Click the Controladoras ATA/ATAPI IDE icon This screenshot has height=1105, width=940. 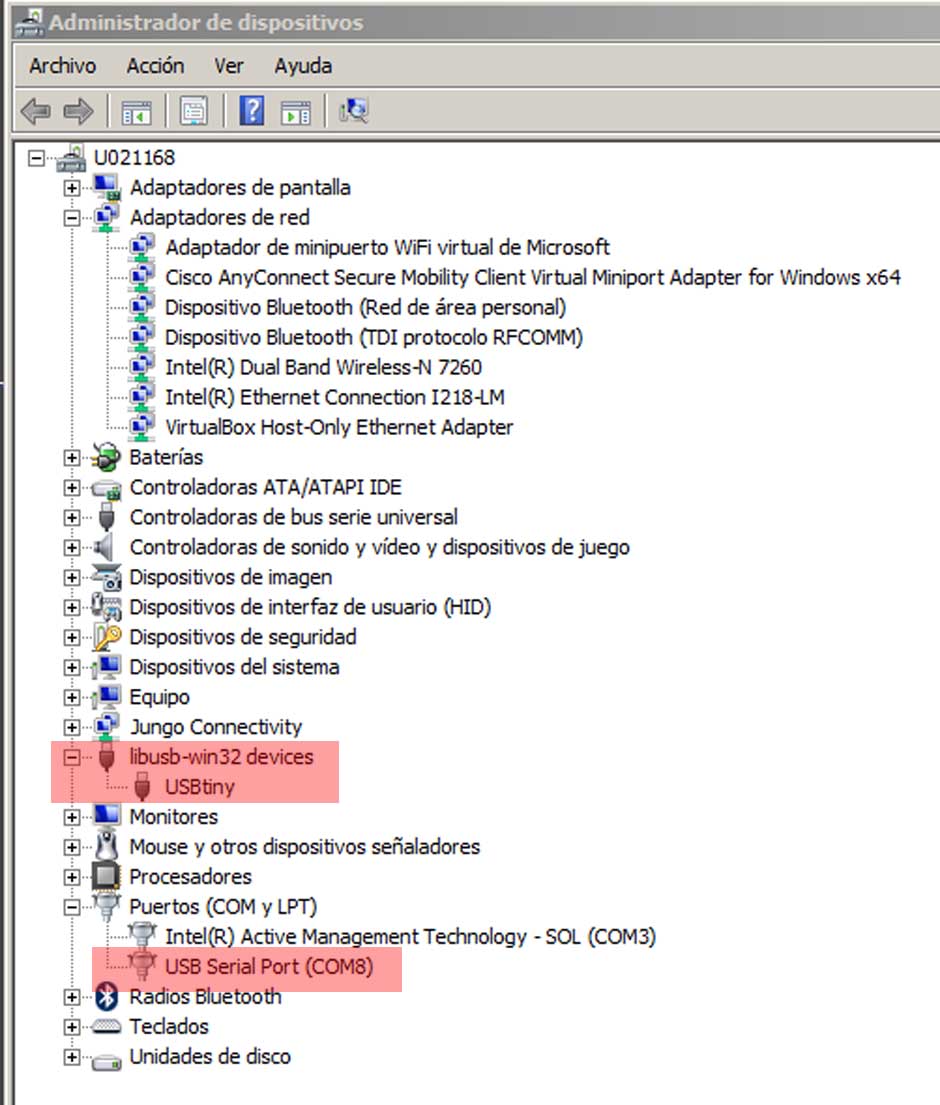point(106,488)
